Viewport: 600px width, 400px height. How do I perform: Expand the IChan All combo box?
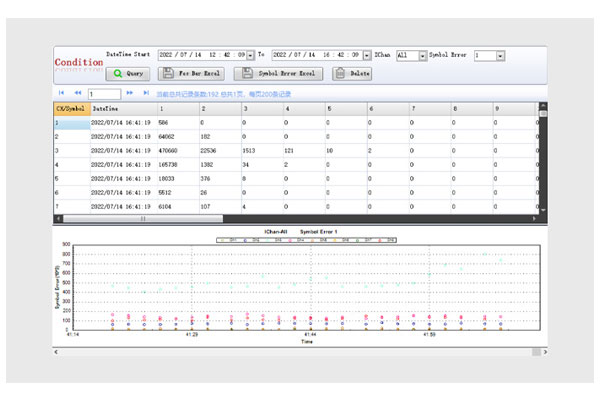[422, 56]
